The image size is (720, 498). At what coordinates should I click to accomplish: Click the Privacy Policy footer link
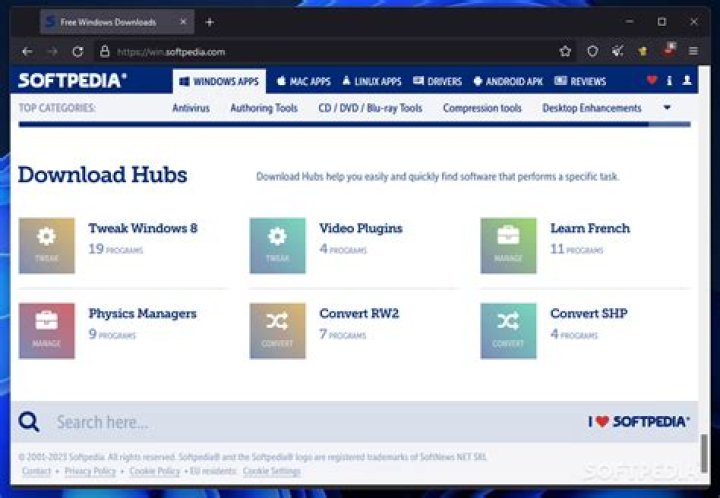tap(90, 471)
